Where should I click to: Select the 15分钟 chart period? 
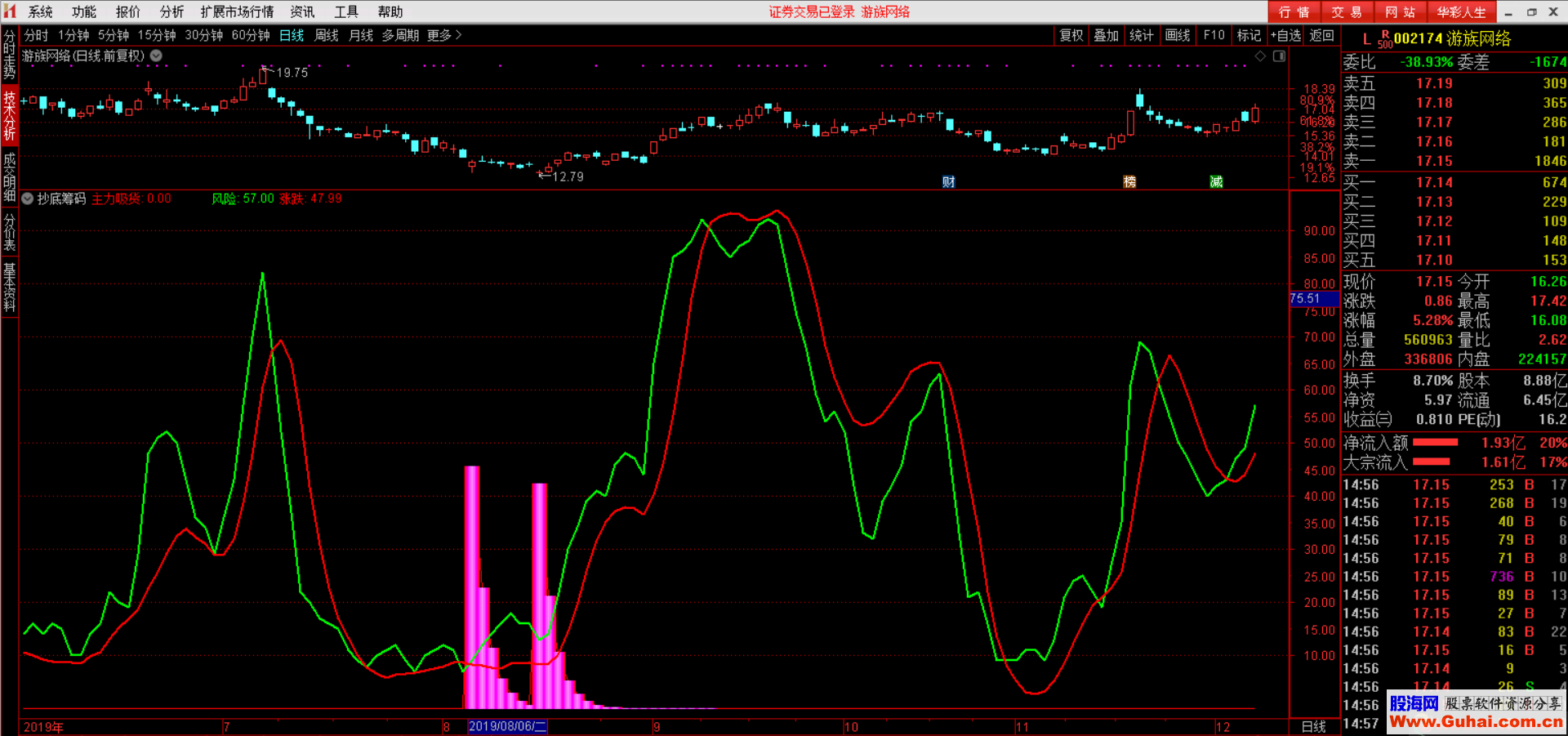(x=157, y=35)
